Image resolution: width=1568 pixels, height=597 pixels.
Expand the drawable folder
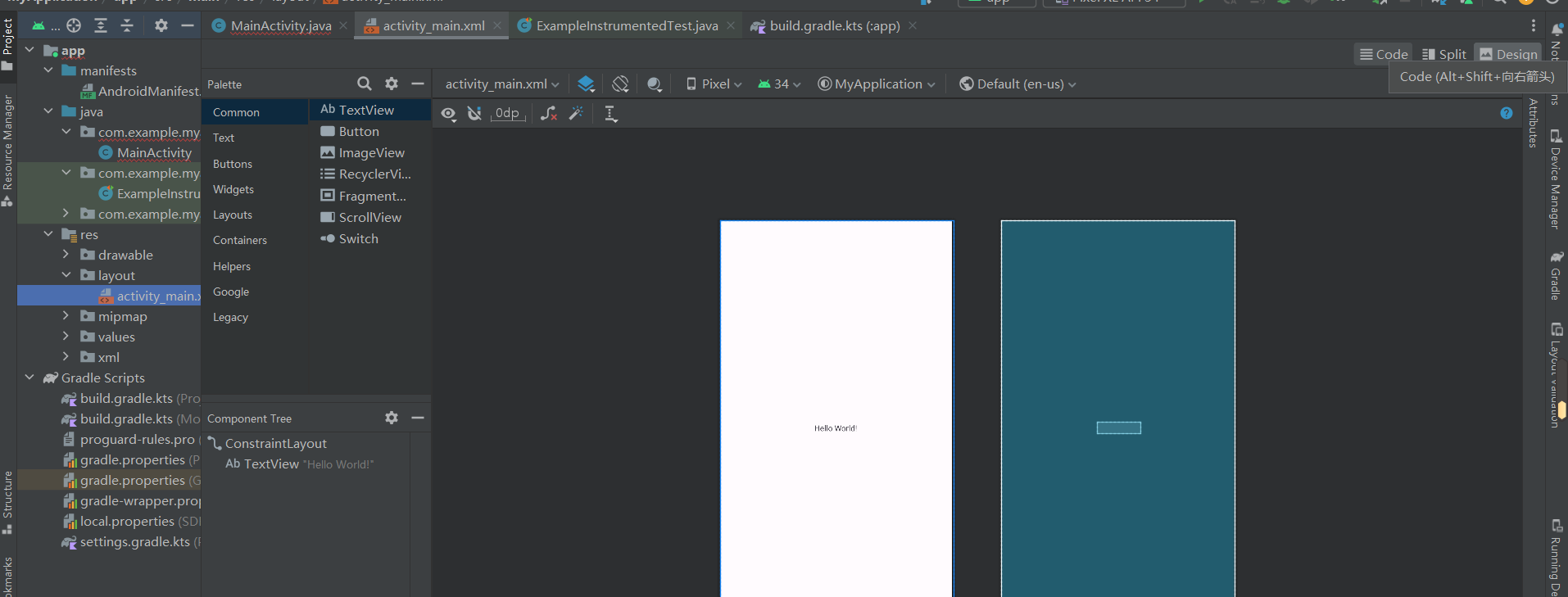coord(66,255)
